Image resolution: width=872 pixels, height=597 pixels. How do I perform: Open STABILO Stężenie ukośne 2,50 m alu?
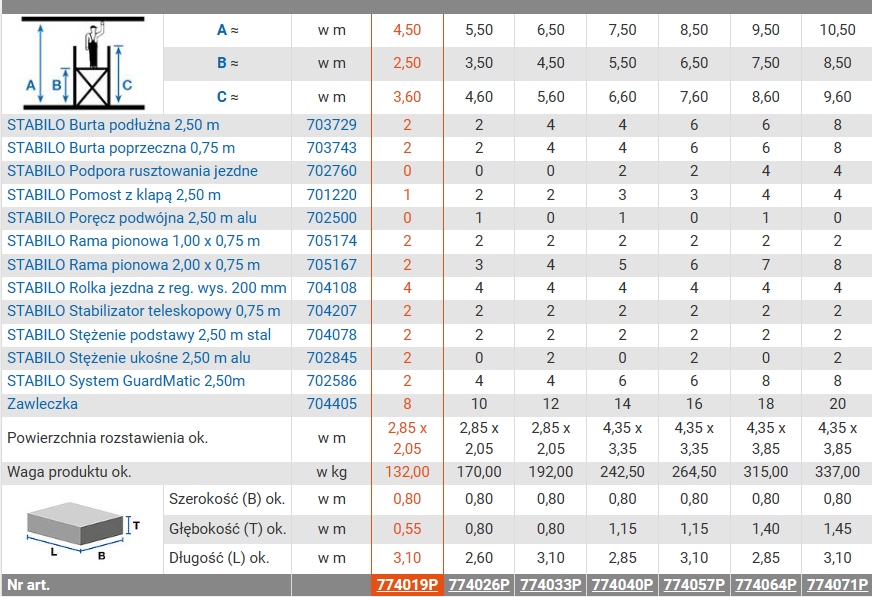(128, 358)
